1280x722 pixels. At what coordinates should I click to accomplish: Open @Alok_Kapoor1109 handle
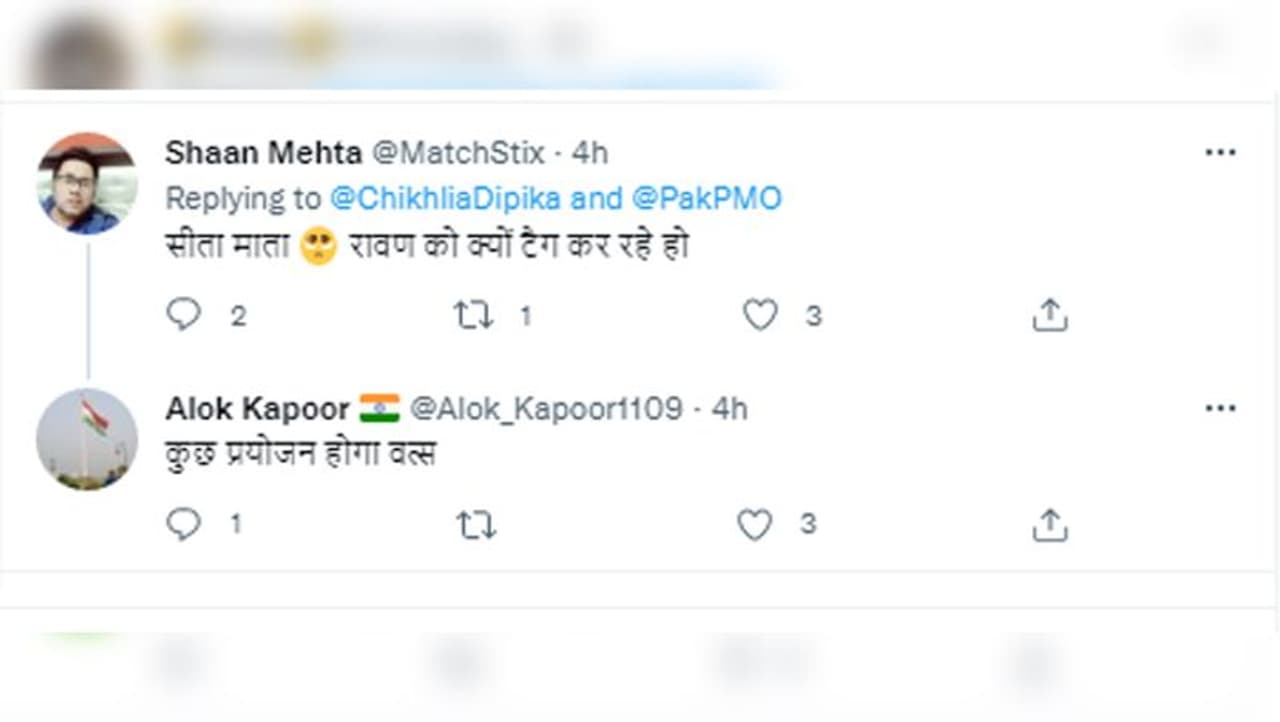coord(547,409)
